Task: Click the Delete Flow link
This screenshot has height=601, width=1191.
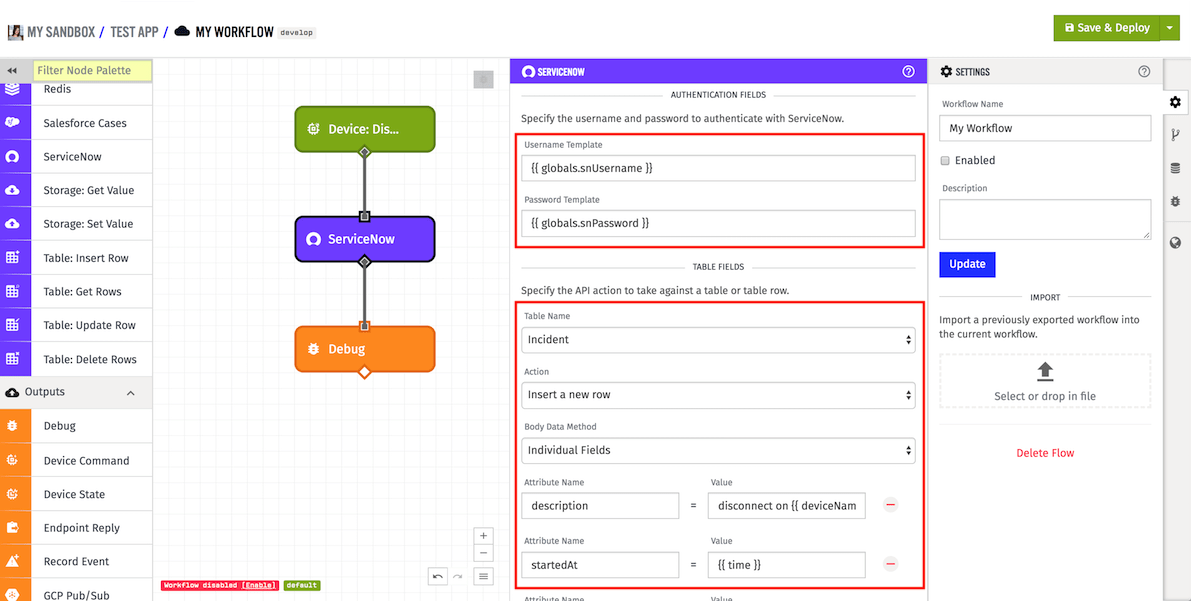Action: pyautogui.click(x=1045, y=453)
